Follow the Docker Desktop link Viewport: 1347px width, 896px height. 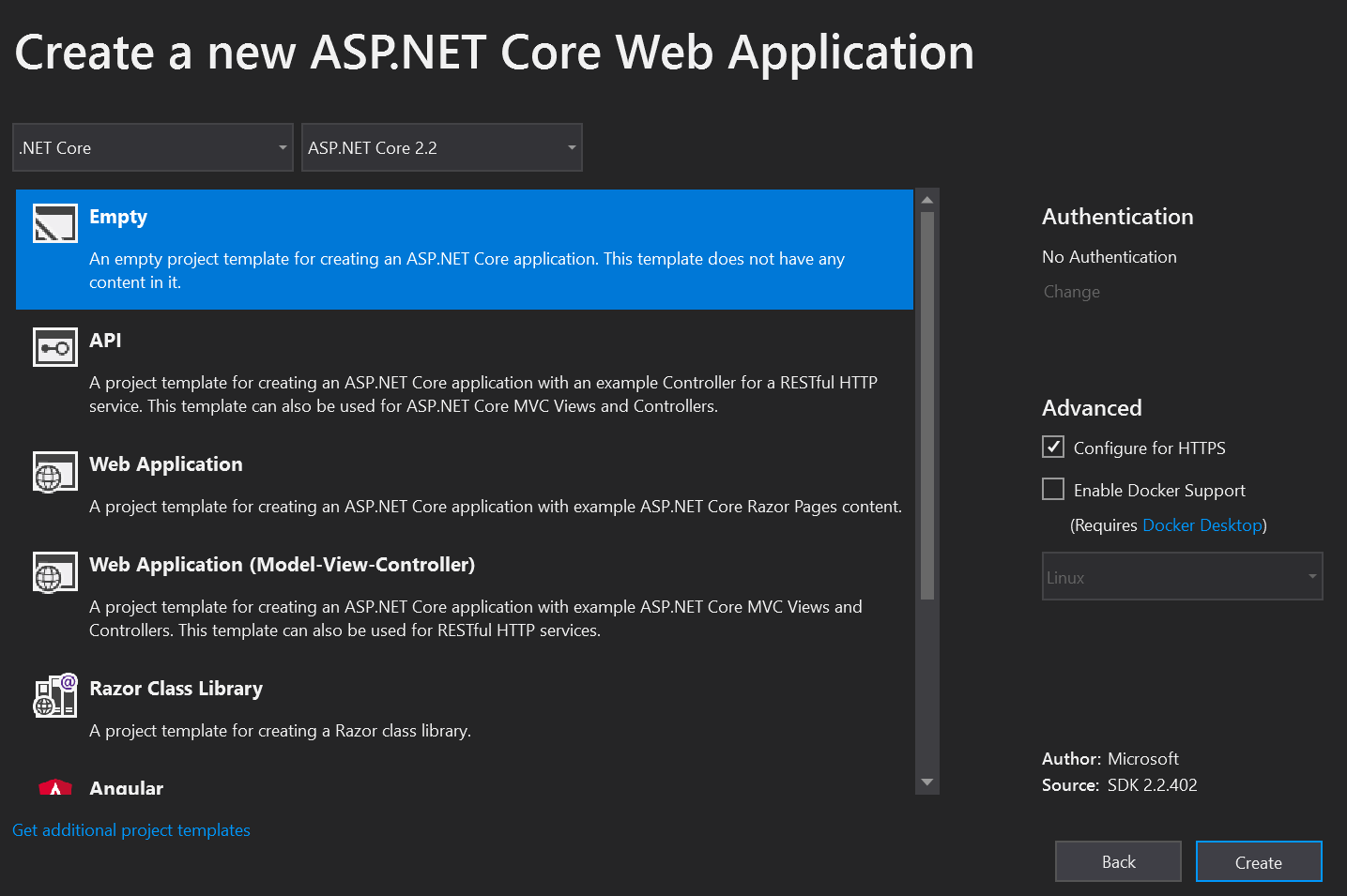pos(1202,524)
